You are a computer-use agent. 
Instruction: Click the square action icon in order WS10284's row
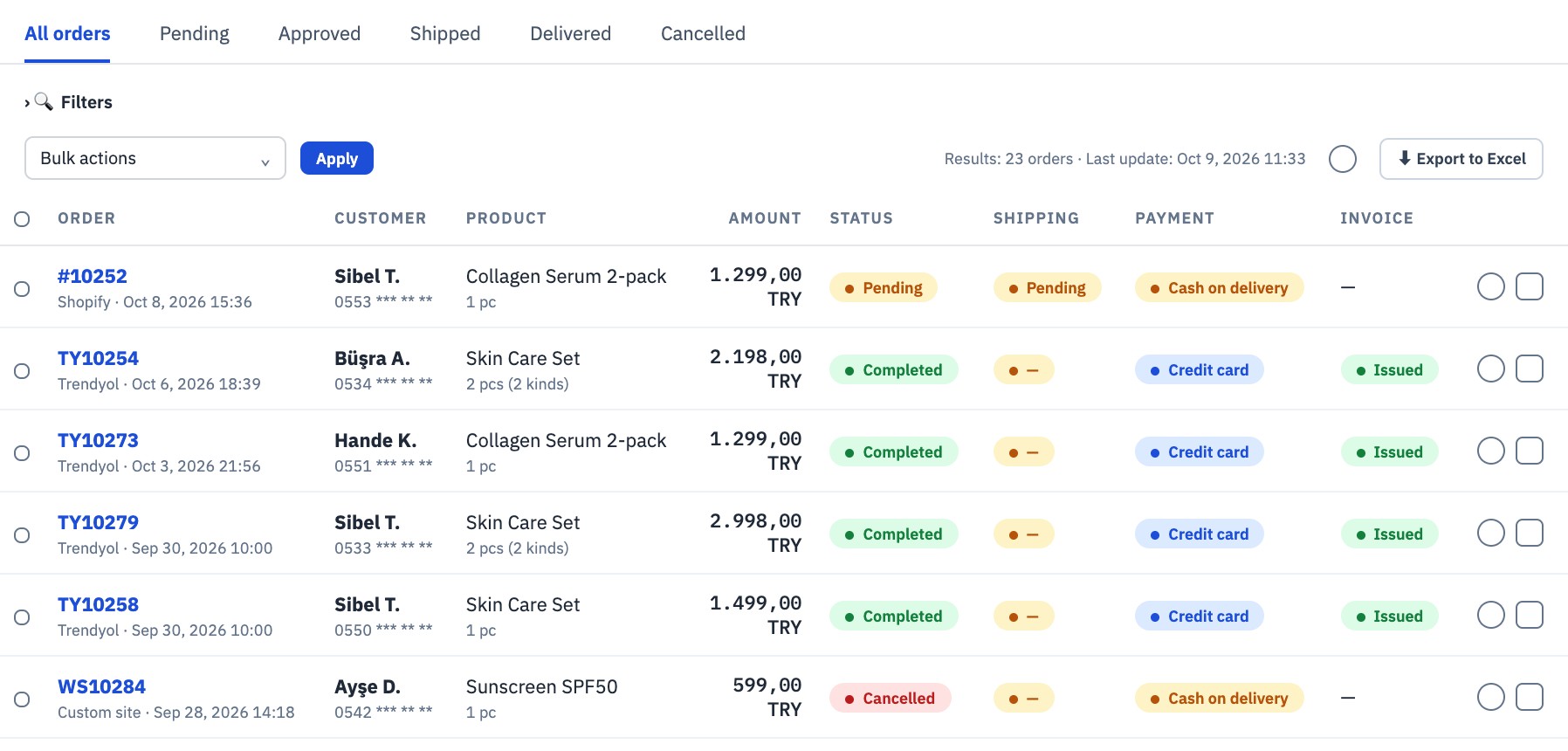pos(1529,697)
